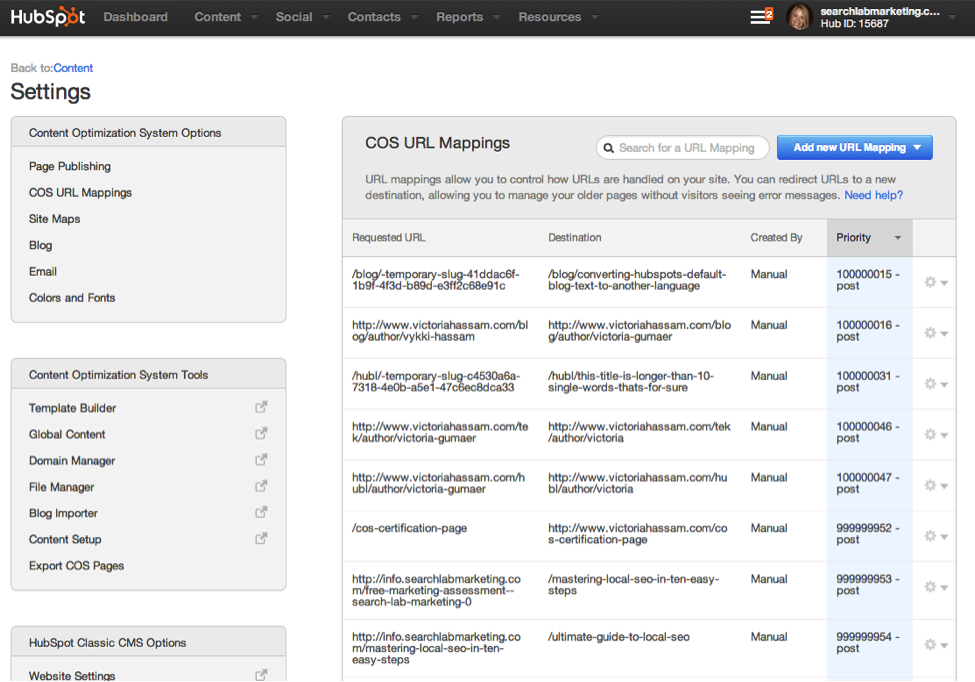The width and height of the screenshot is (975, 682).
Task: Open Domain Manager external link icon
Action: [261, 460]
